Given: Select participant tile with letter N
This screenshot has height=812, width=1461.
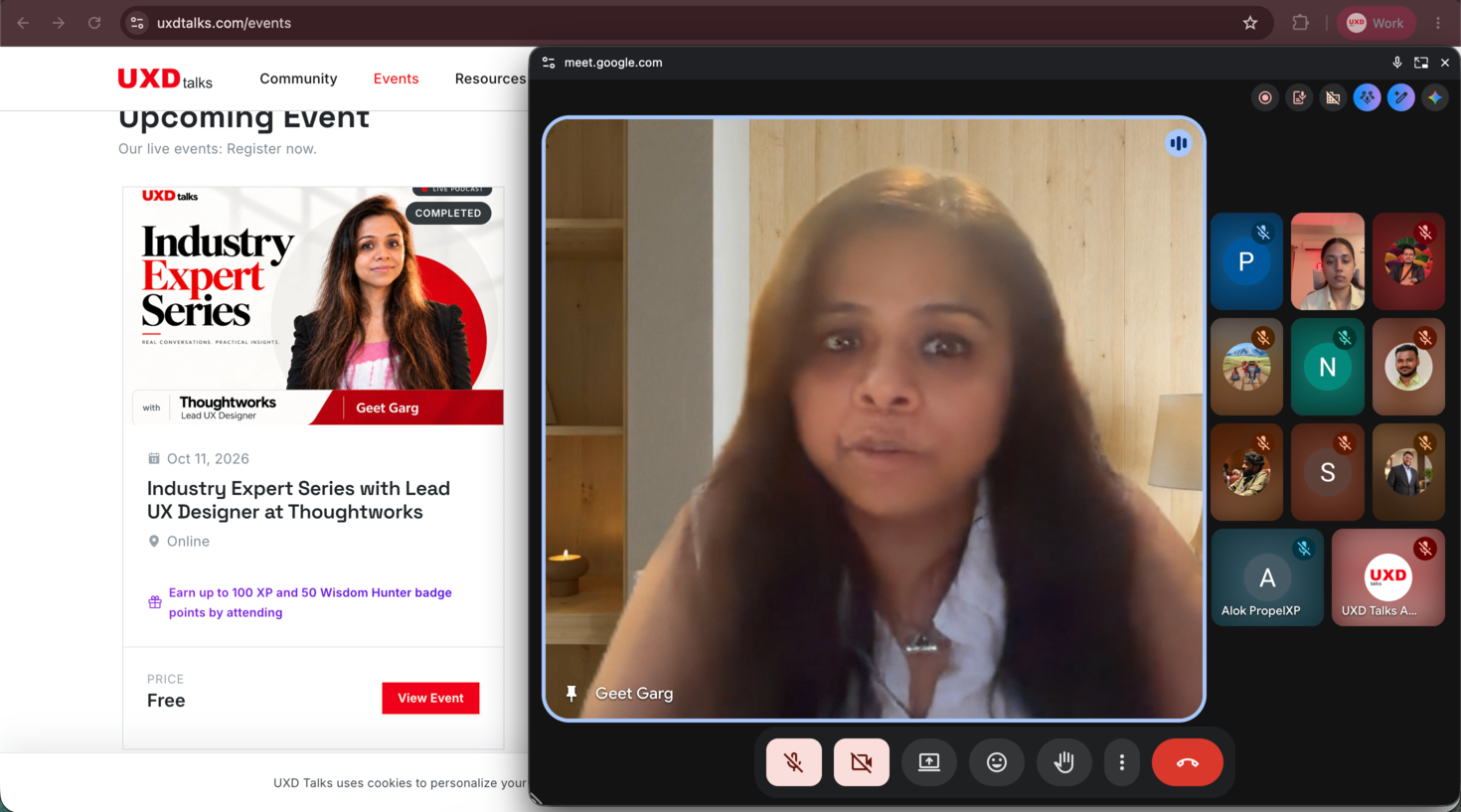Looking at the screenshot, I should coord(1328,367).
